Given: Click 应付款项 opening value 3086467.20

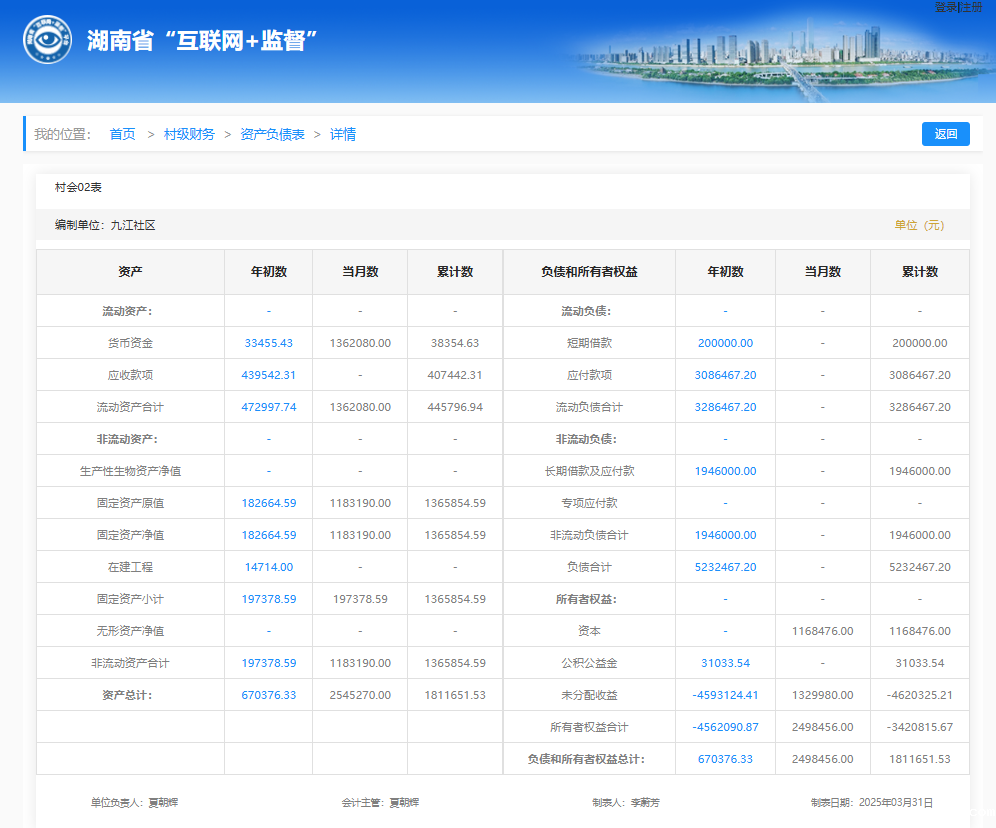Looking at the screenshot, I should 725,375.
